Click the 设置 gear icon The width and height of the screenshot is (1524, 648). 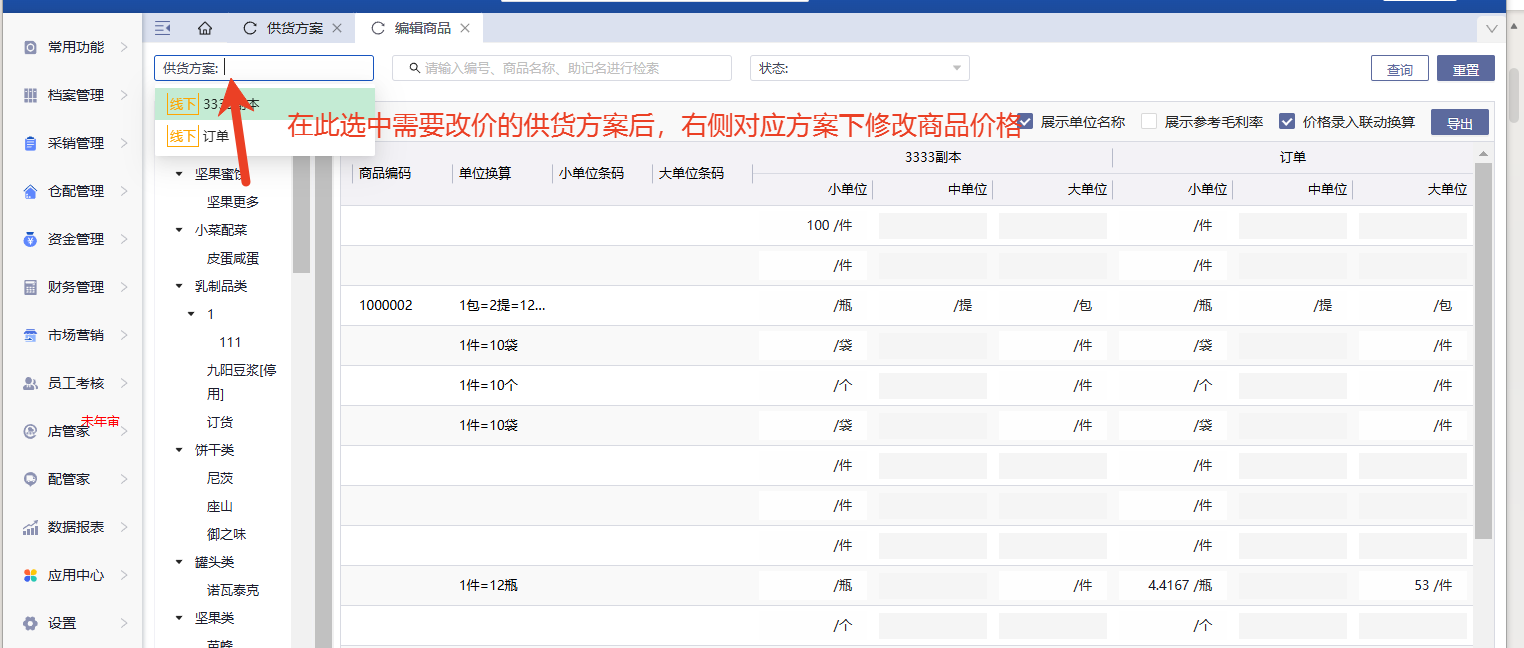(x=30, y=623)
